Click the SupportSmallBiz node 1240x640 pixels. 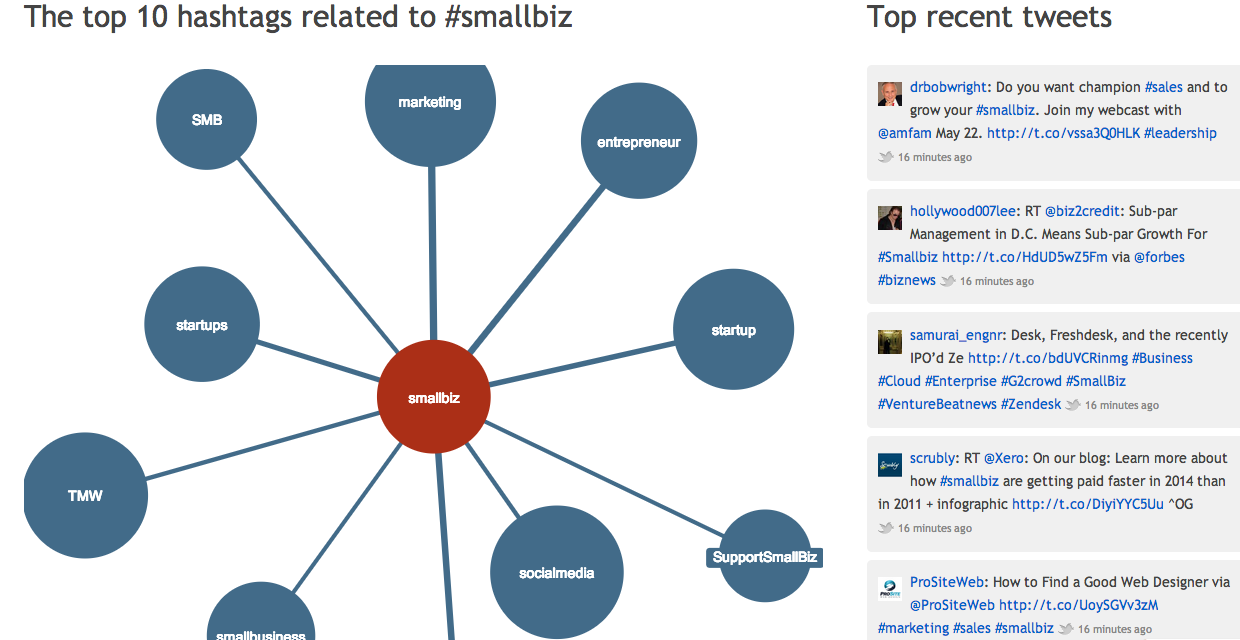(765, 557)
